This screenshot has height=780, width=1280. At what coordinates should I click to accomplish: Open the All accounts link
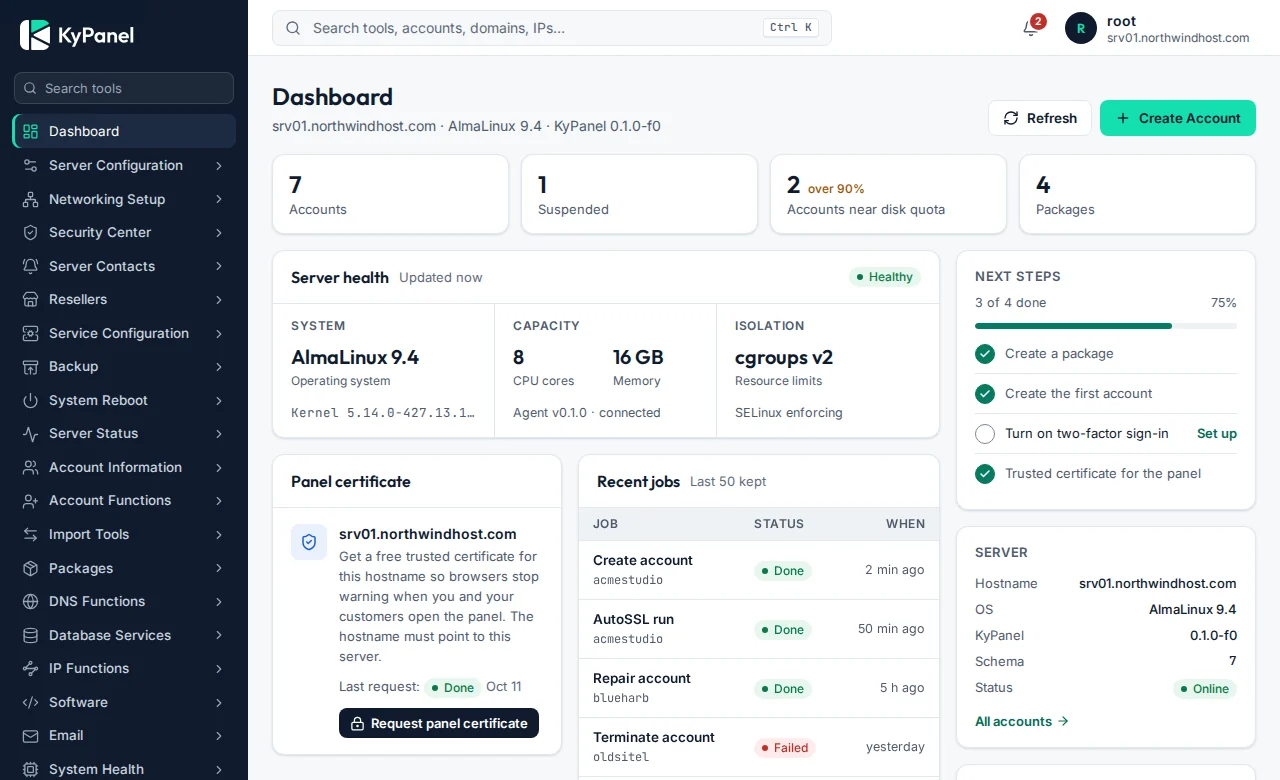pyautogui.click(x=1022, y=721)
